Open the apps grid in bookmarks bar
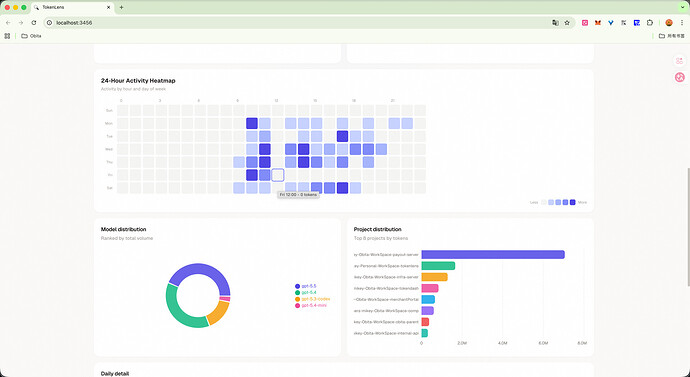The width and height of the screenshot is (690, 377). click(7, 36)
